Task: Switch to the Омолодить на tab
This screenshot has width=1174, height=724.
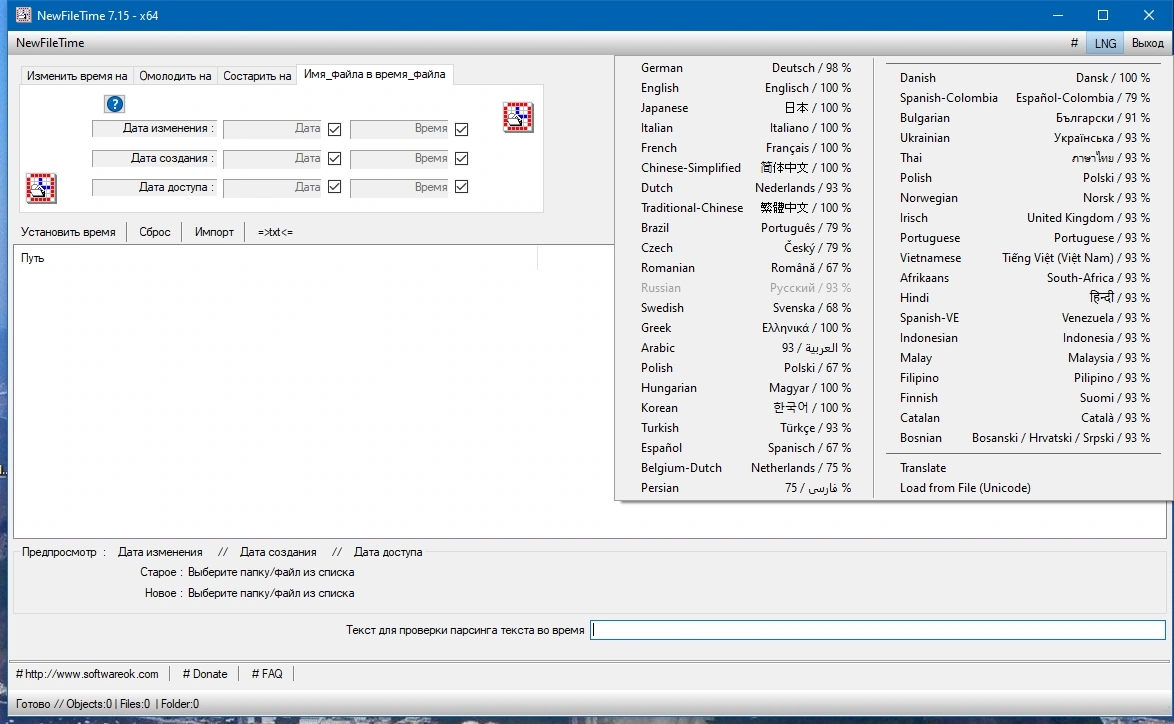Action: (175, 76)
